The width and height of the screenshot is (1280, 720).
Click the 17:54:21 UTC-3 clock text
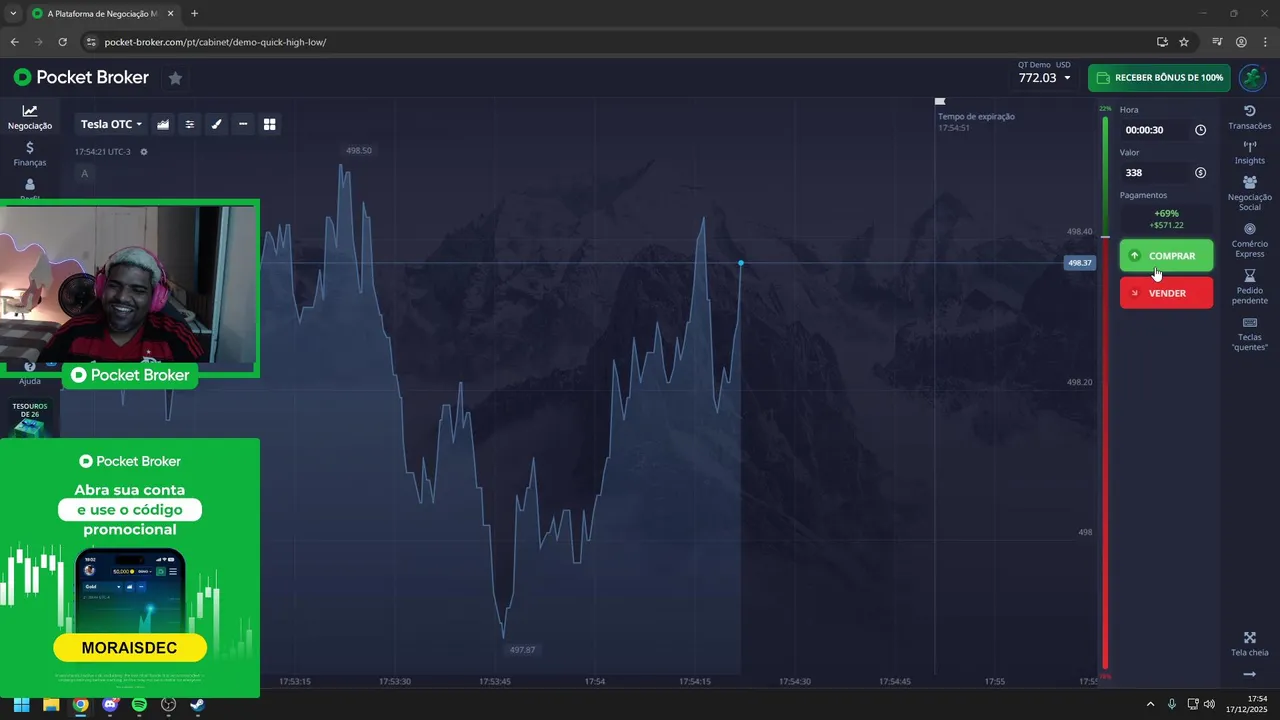pos(102,152)
